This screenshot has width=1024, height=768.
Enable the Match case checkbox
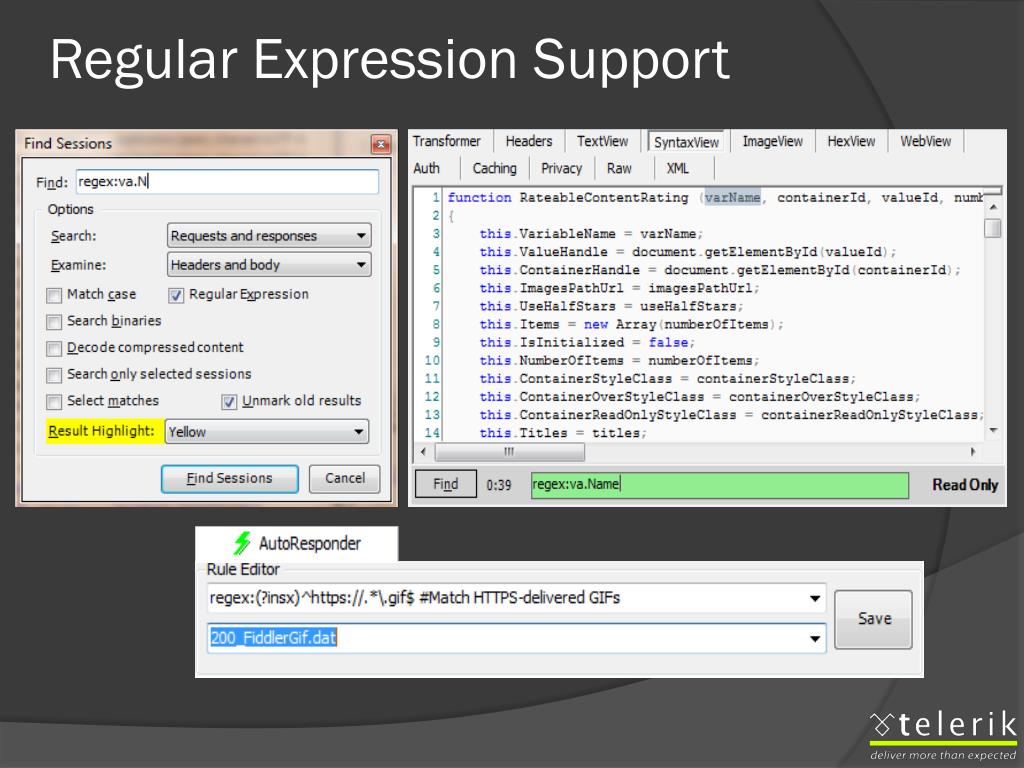pyautogui.click(x=54, y=295)
